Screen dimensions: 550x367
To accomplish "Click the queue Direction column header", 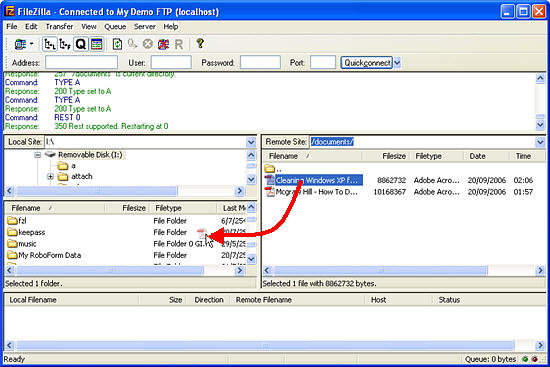I will pyautogui.click(x=209, y=300).
